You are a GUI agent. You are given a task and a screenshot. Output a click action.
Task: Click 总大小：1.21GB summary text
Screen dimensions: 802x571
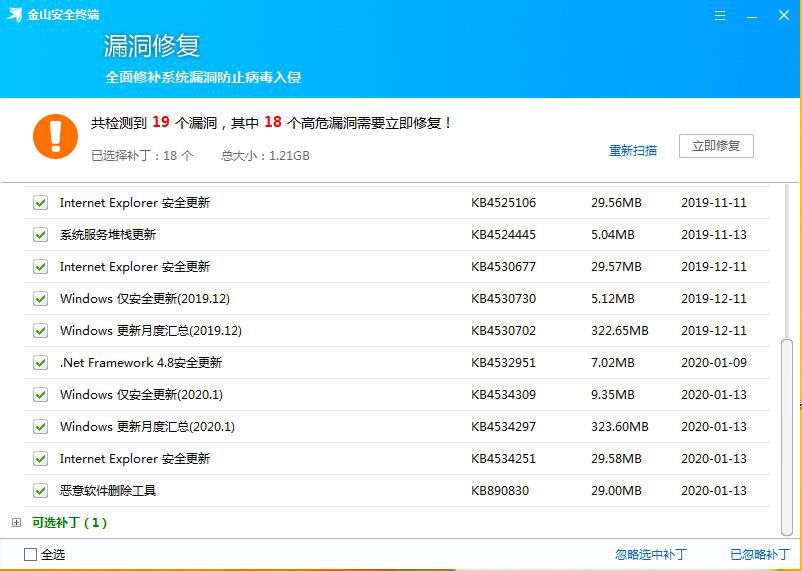pos(265,156)
